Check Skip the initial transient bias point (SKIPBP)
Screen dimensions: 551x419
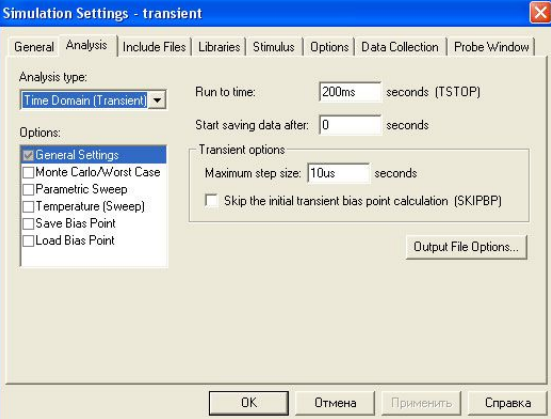(211, 201)
